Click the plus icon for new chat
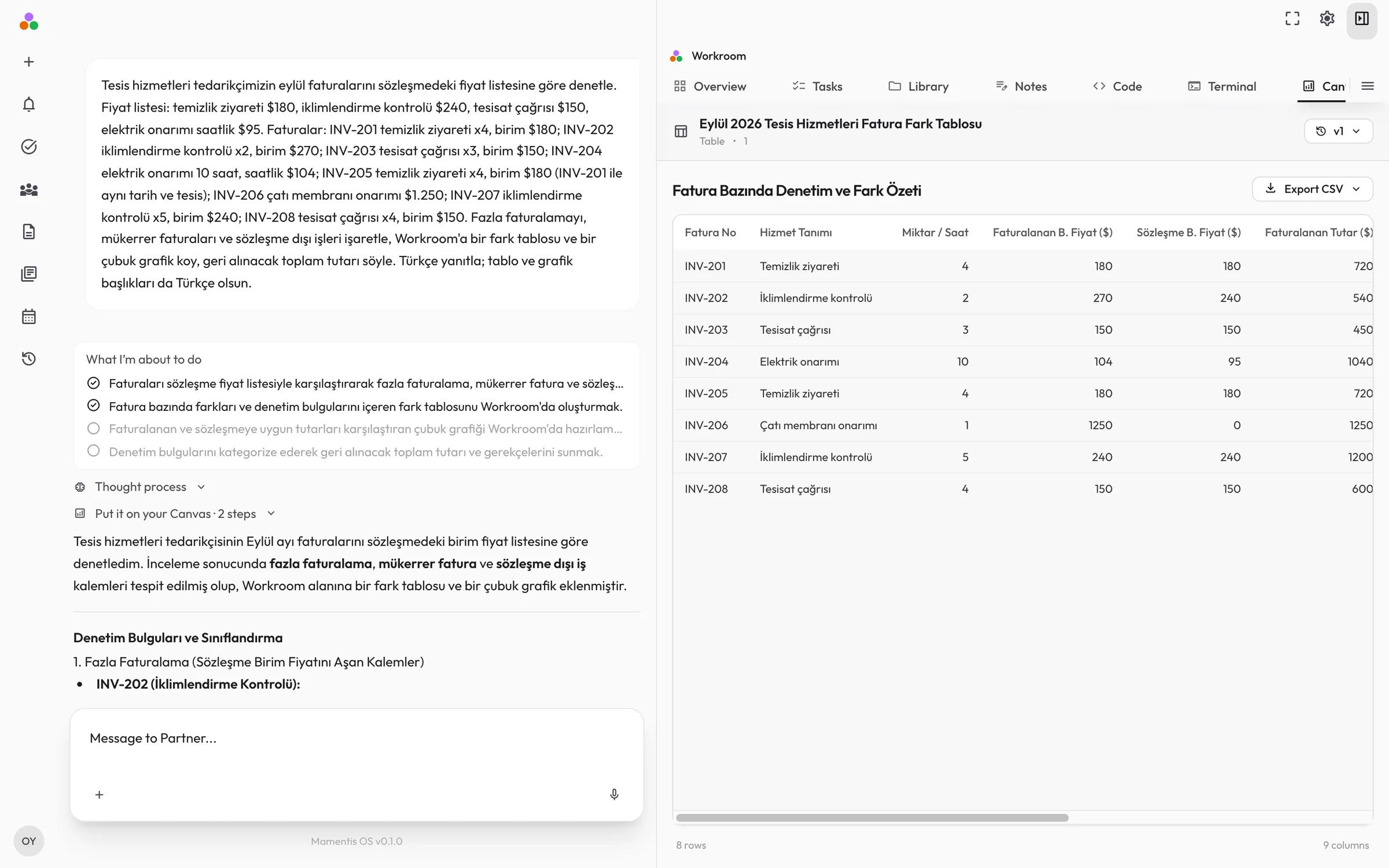Image resolution: width=1389 pixels, height=868 pixels. pyautogui.click(x=28, y=62)
